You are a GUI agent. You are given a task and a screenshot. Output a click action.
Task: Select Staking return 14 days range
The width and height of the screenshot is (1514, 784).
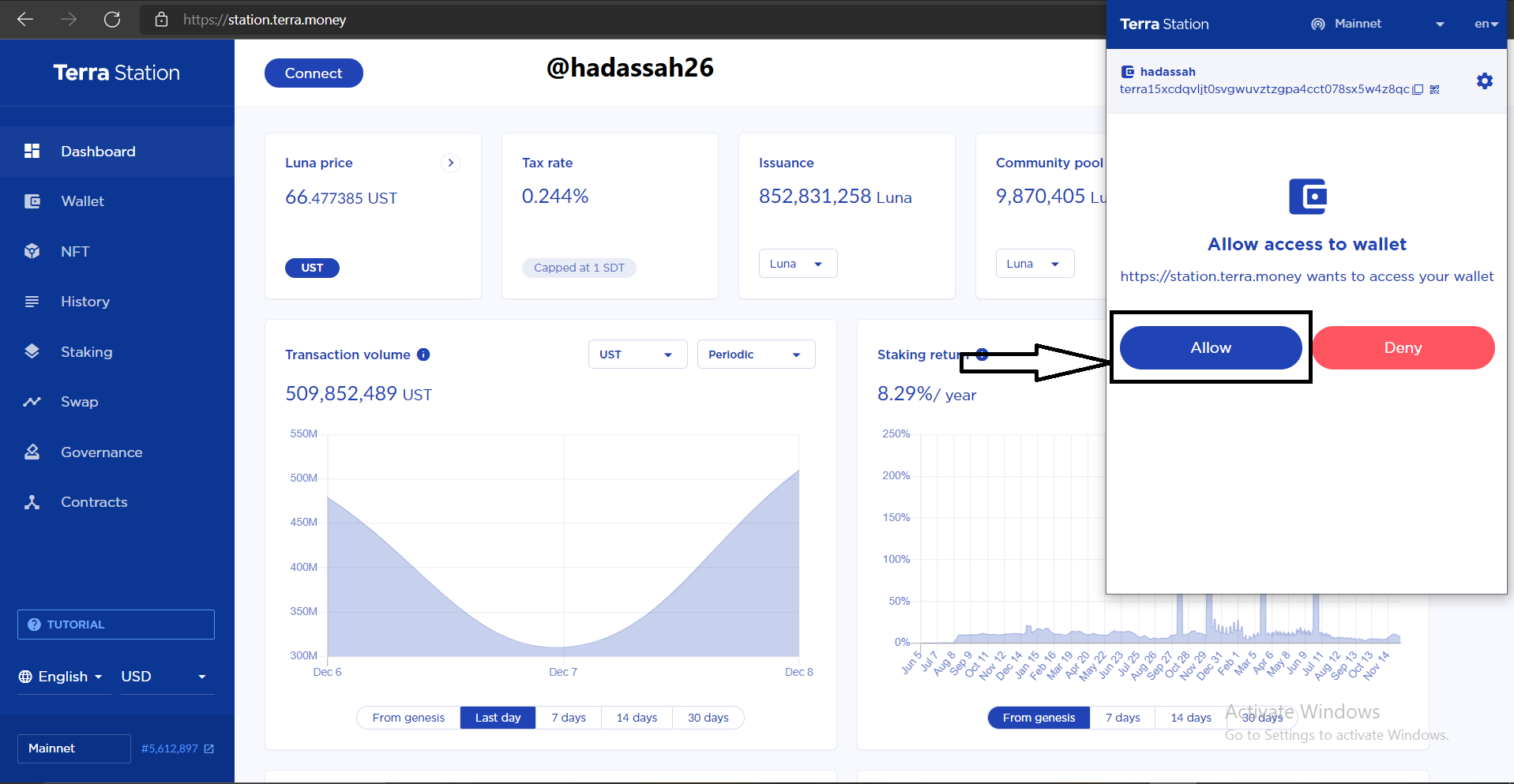(x=1191, y=718)
